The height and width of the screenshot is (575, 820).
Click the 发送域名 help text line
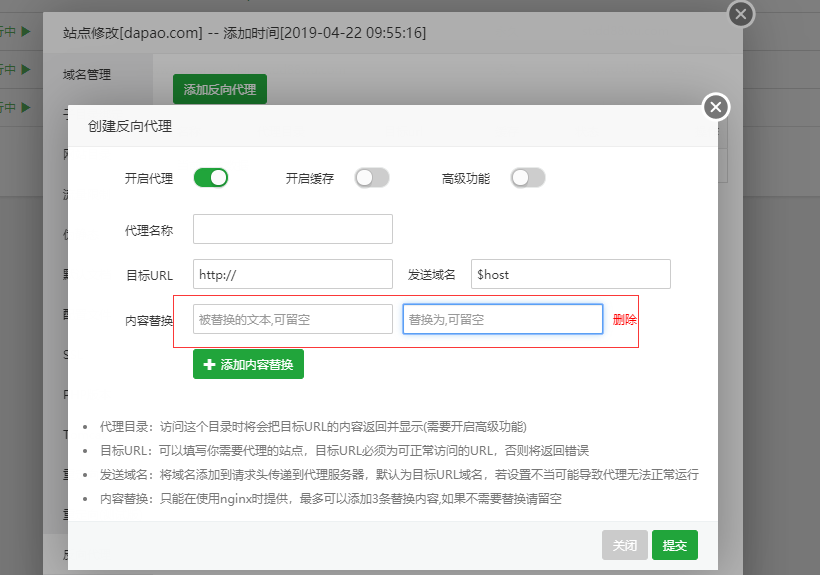tap(399, 475)
